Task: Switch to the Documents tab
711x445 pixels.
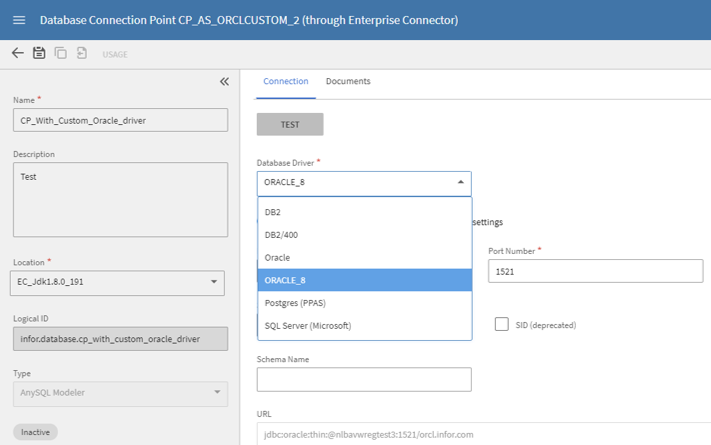Action: tap(348, 81)
